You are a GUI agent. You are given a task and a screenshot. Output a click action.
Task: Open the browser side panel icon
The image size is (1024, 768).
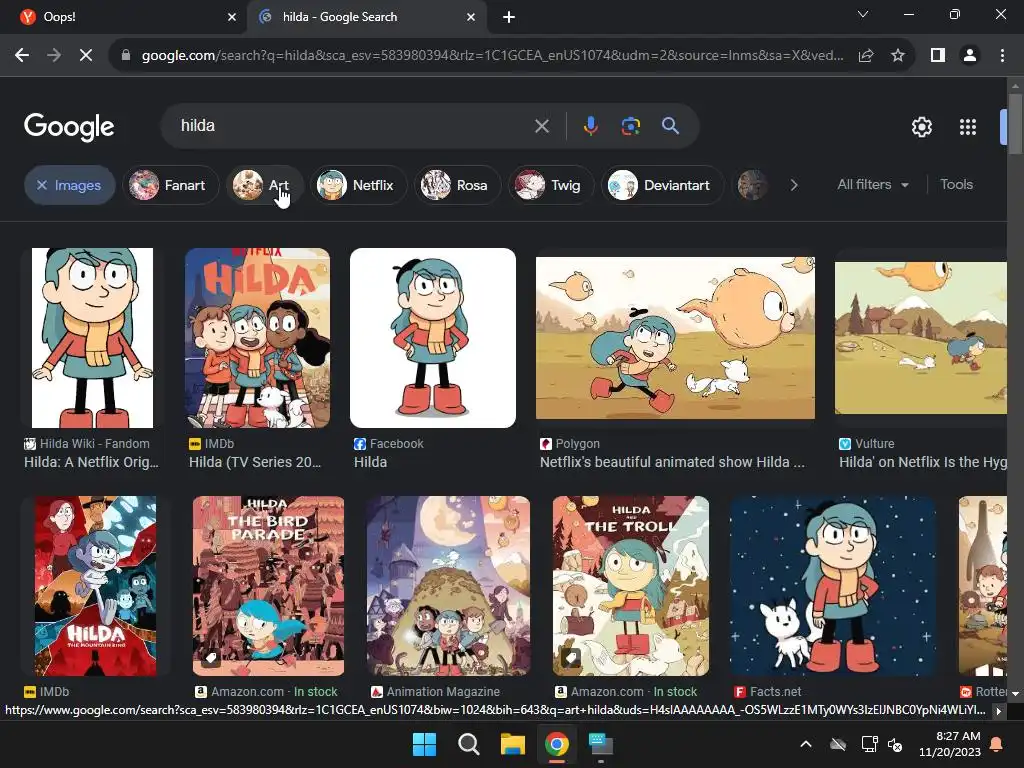(938, 56)
